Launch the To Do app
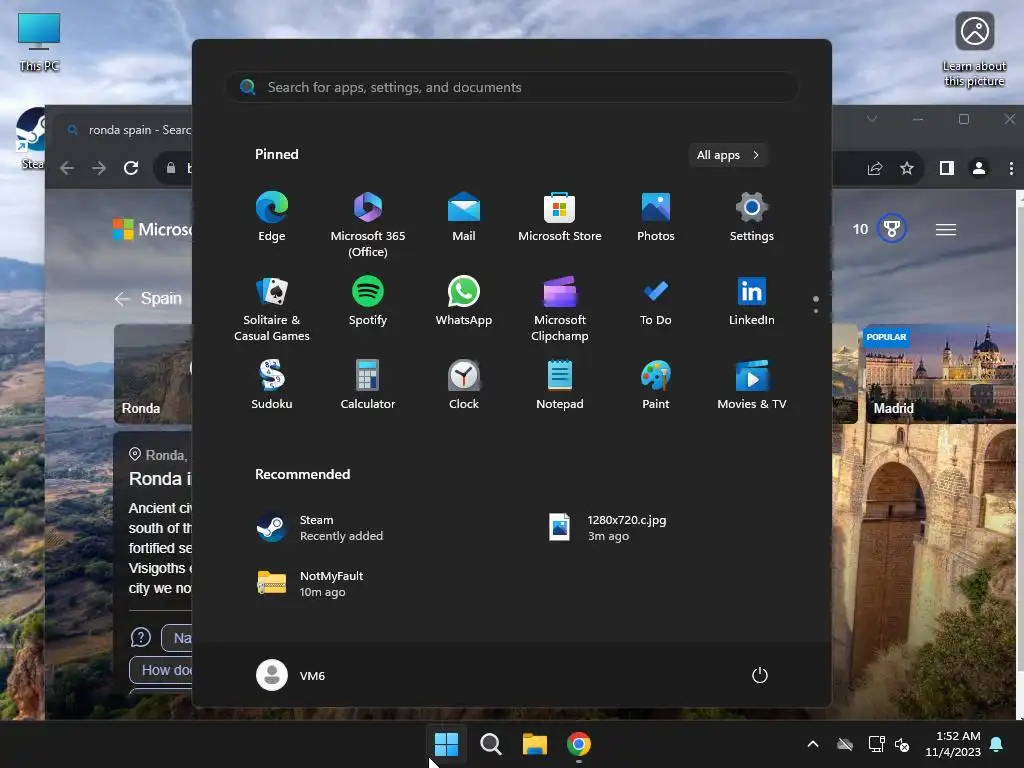 656,301
